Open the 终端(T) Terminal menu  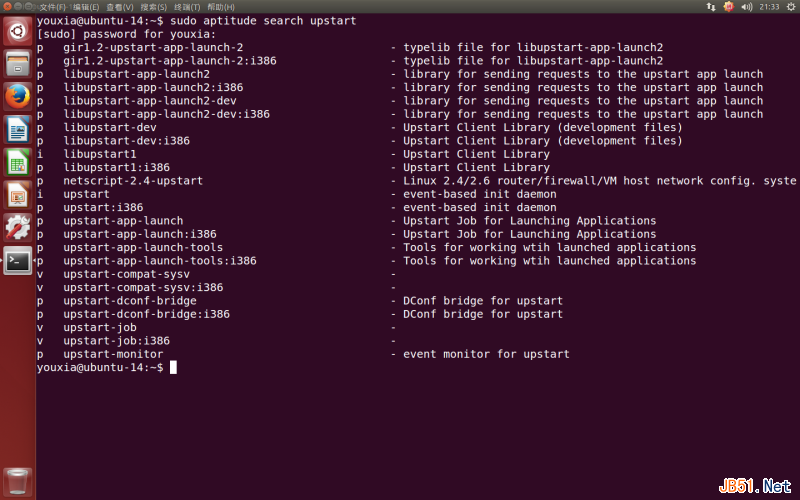[187, 7]
